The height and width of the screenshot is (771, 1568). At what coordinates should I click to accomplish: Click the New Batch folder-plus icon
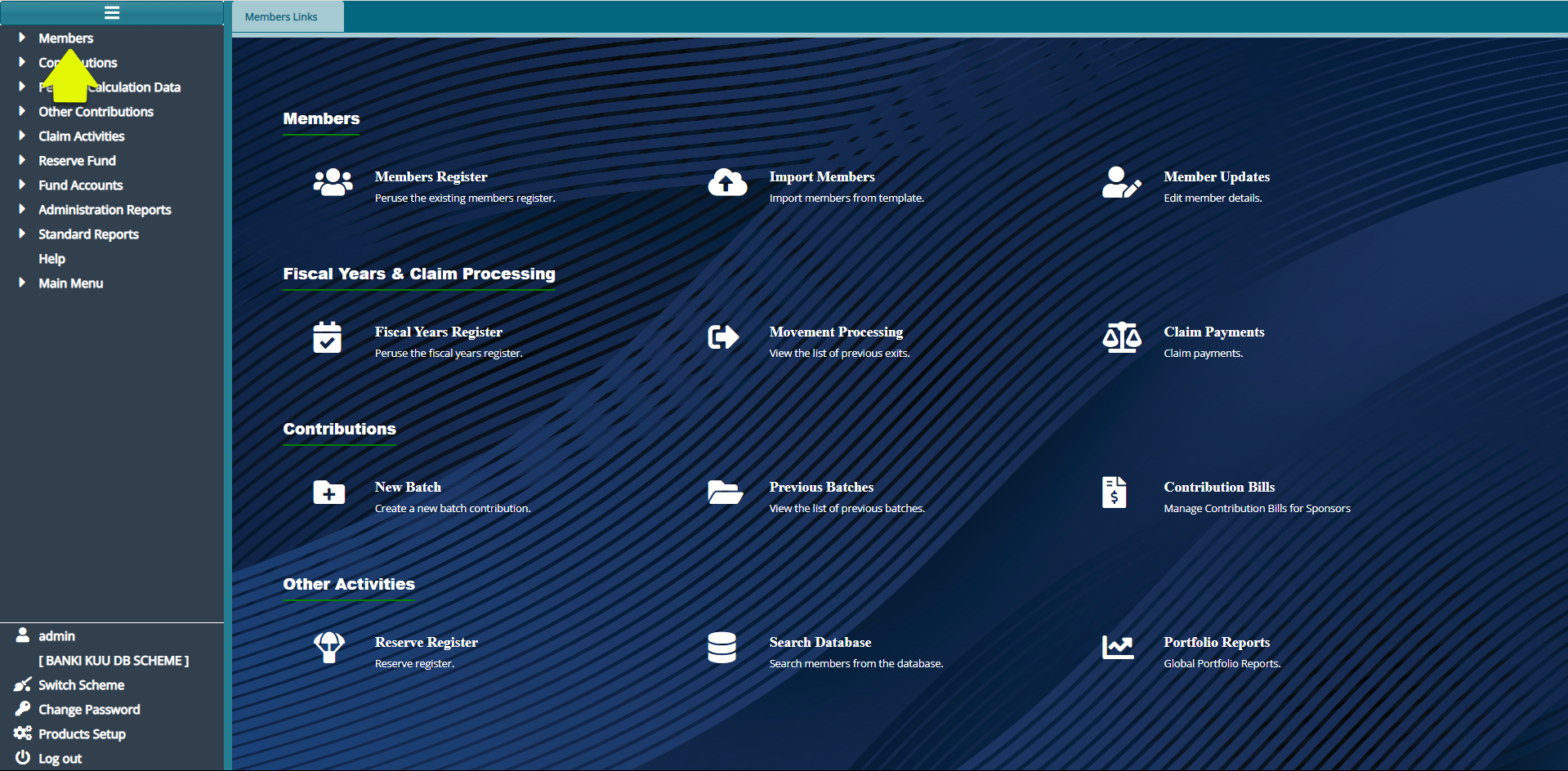(328, 492)
